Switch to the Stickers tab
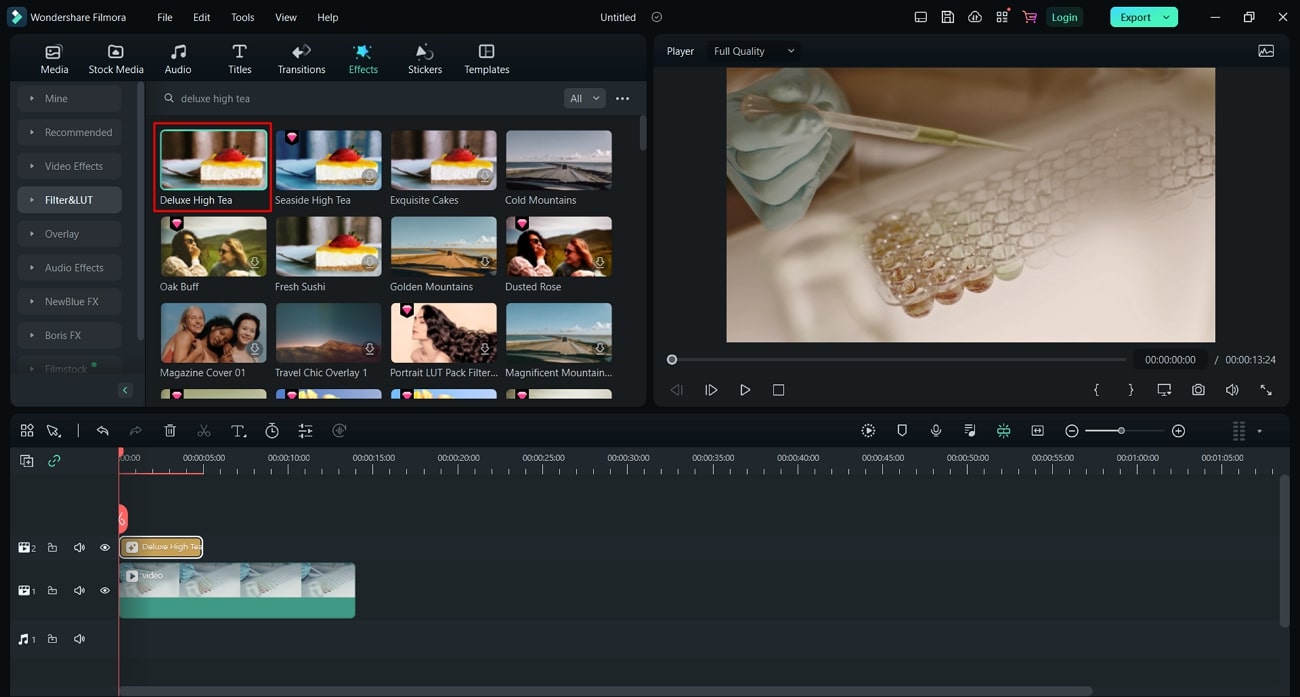Screen dimensions: 1300x697 [x=425, y=59]
